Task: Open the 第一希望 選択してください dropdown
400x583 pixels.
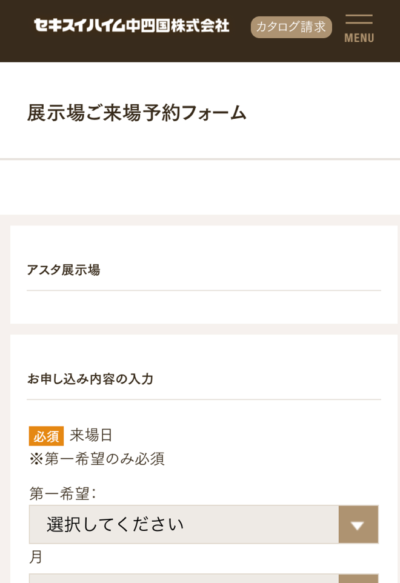Action: [204, 524]
